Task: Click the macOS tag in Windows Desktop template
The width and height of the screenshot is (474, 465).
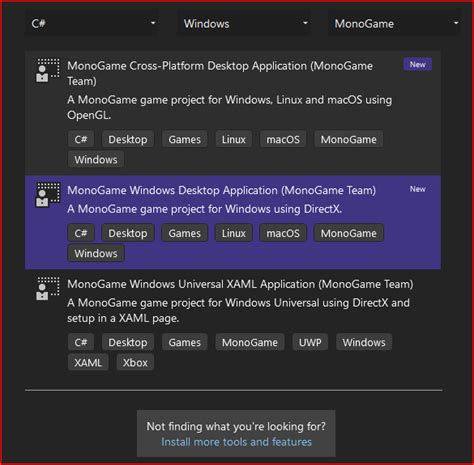Action: click(x=283, y=233)
